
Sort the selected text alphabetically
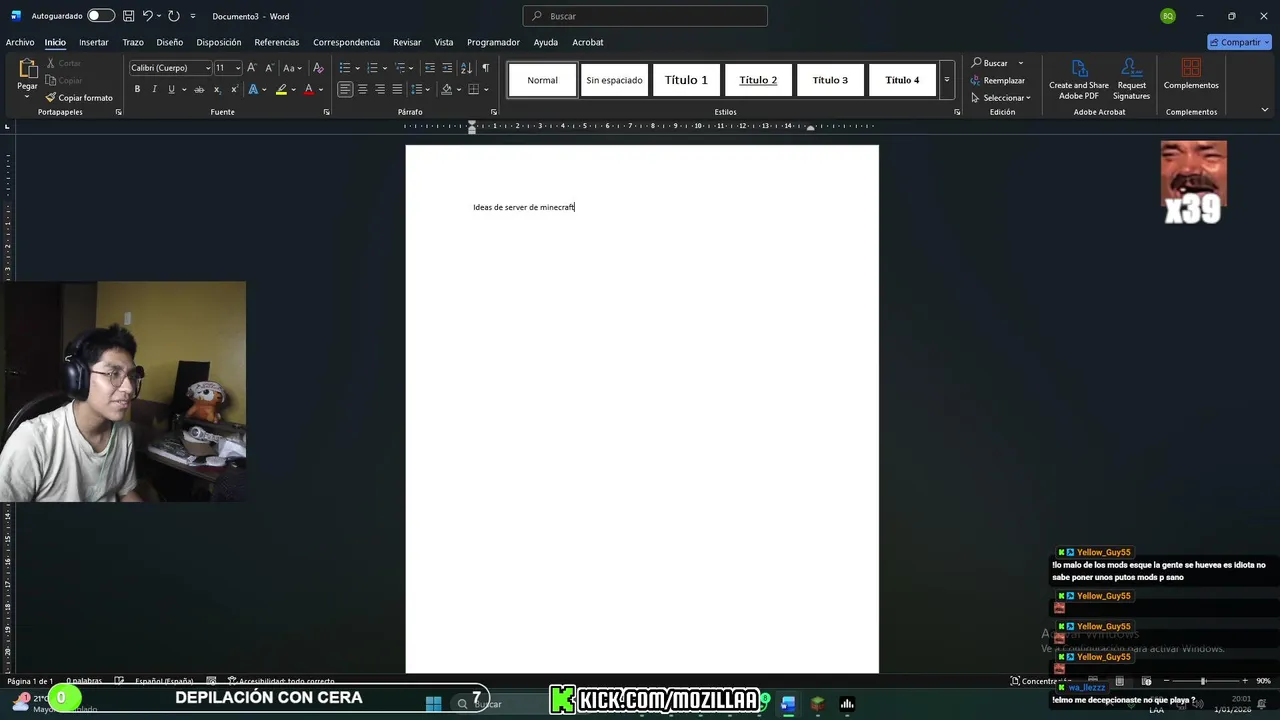click(466, 67)
